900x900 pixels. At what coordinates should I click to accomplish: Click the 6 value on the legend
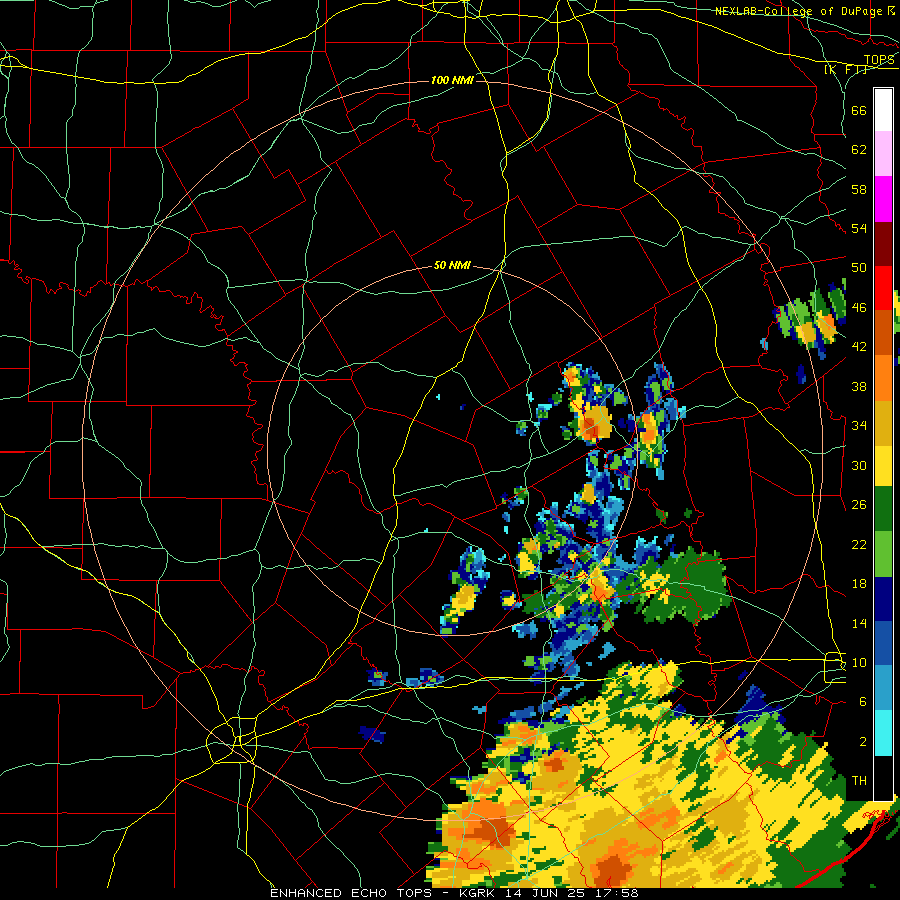[863, 702]
